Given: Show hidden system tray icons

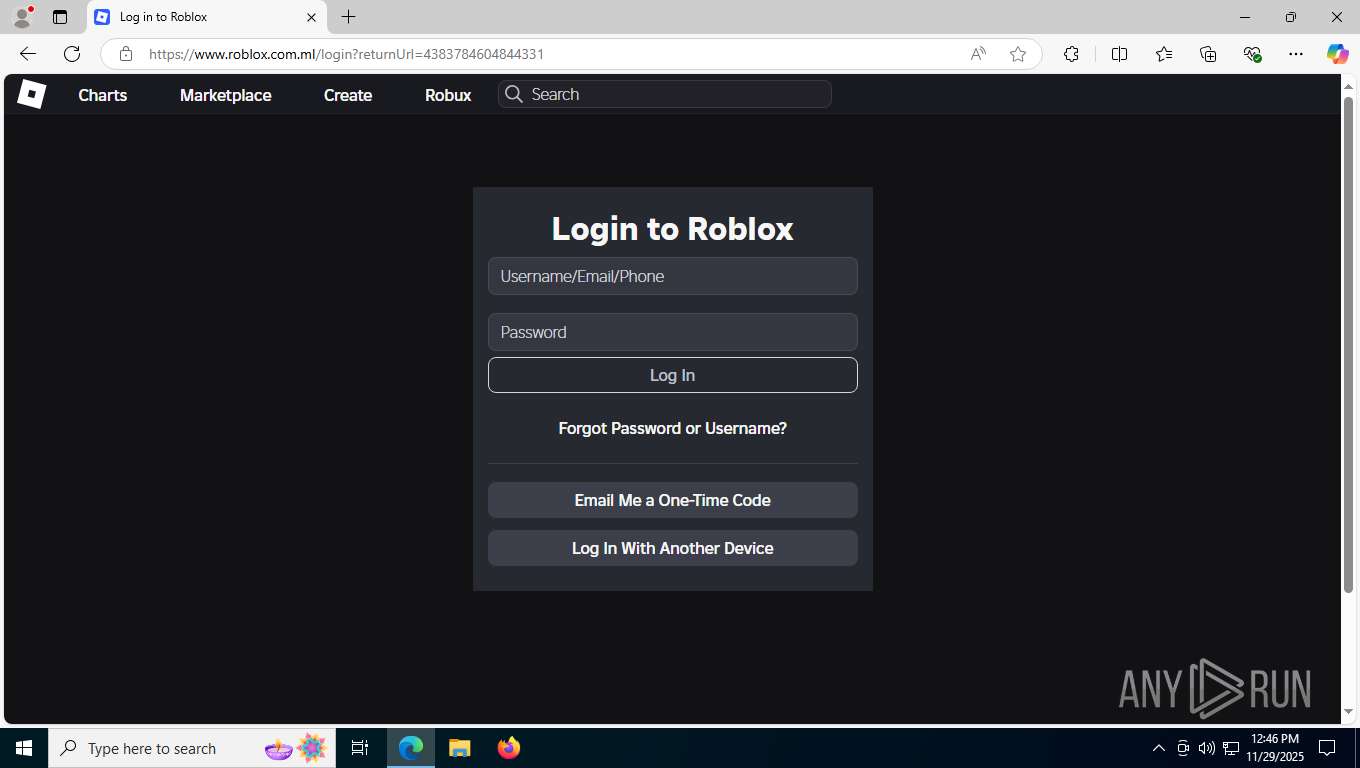Looking at the screenshot, I should [x=1159, y=748].
